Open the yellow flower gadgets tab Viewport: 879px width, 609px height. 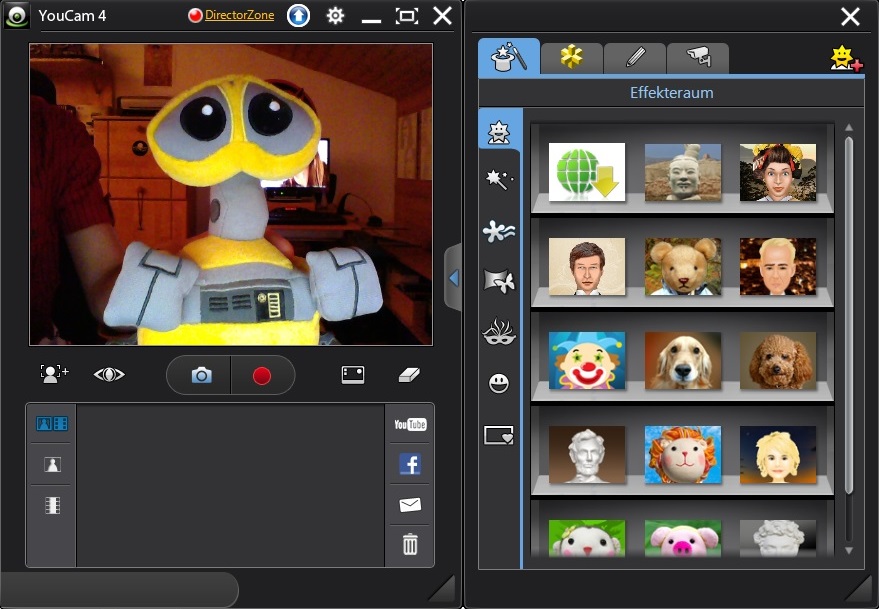(x=572, y=58)
